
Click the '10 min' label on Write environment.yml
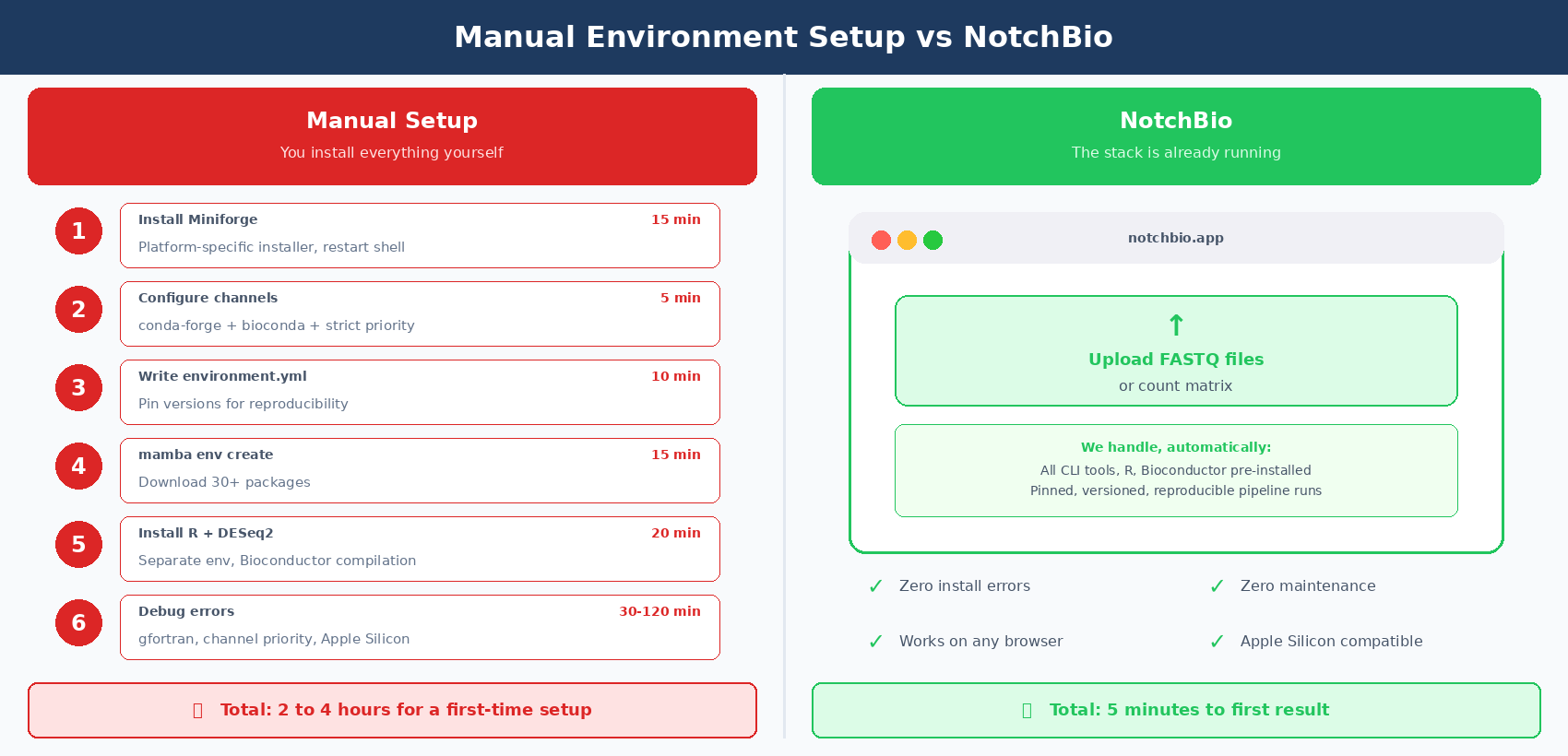(x=676, y=376)
